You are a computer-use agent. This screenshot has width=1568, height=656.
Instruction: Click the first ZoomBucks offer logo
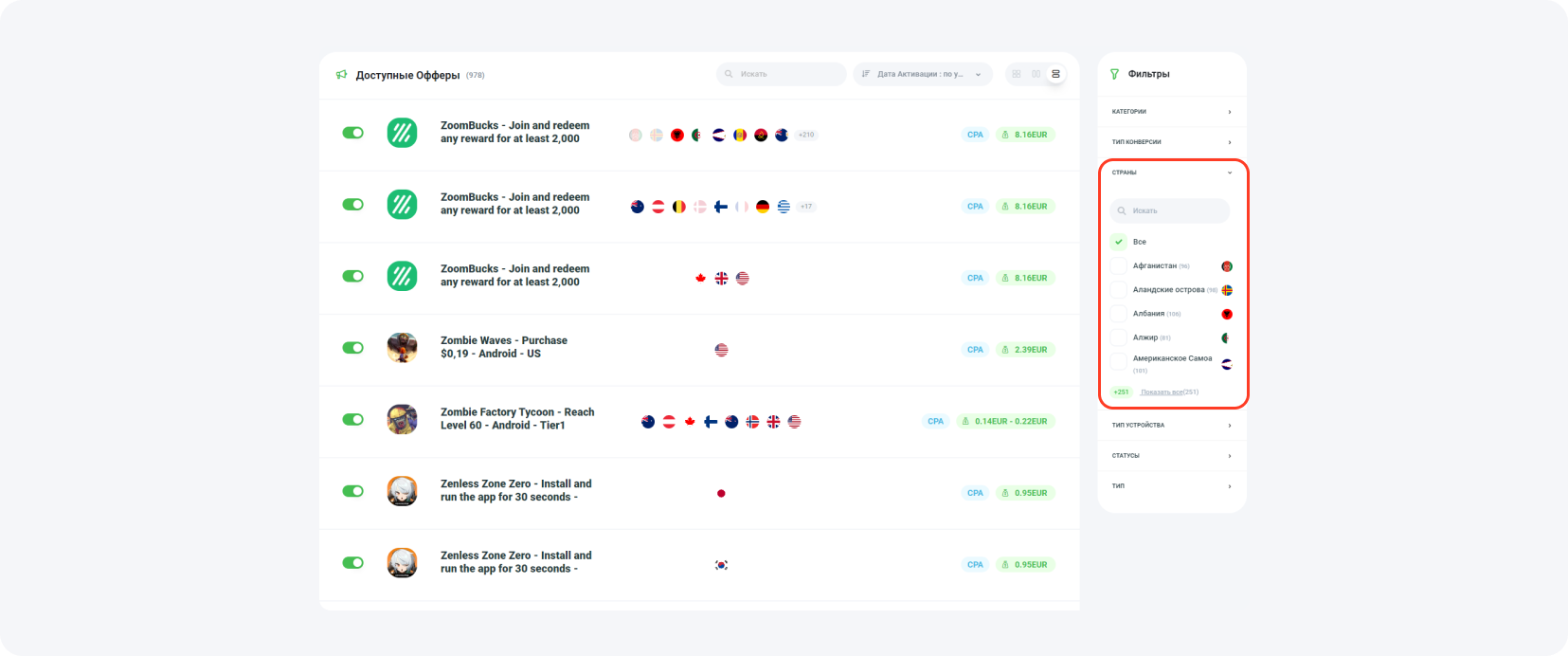tap(402, 133)
